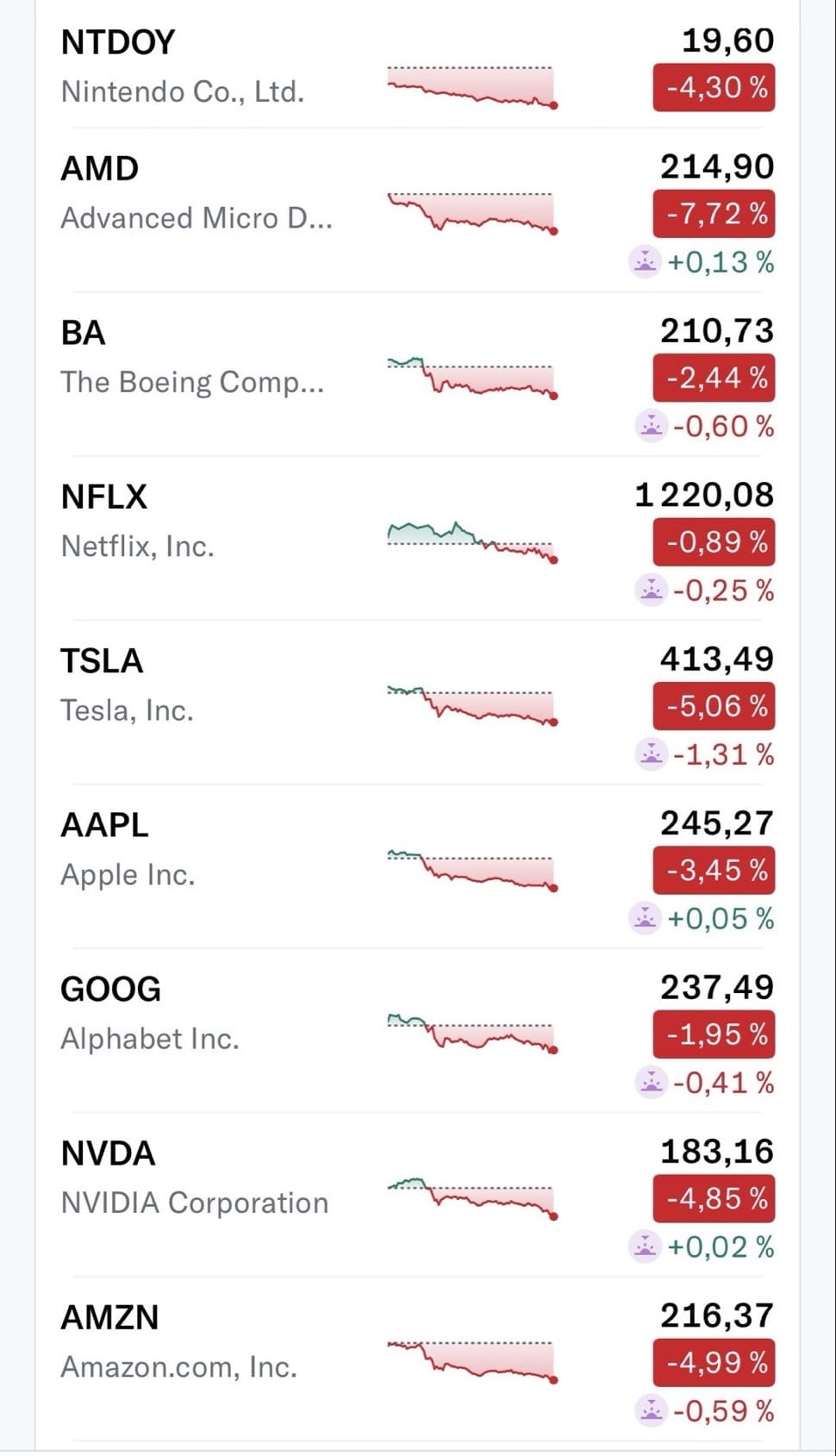This screenshot has width=836, height=1456.
Task: Click the AMD pre-market sunrise icon
Action: [645, 261]
